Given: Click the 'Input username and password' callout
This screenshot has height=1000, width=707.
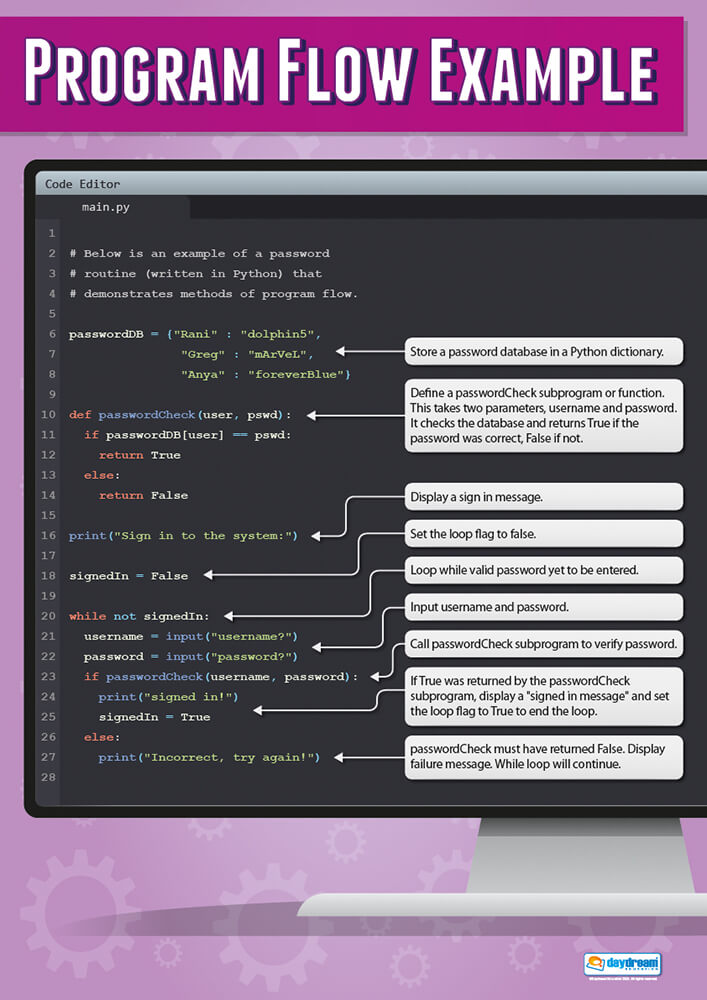Looking at the screenshot, I should coord(543,607).
